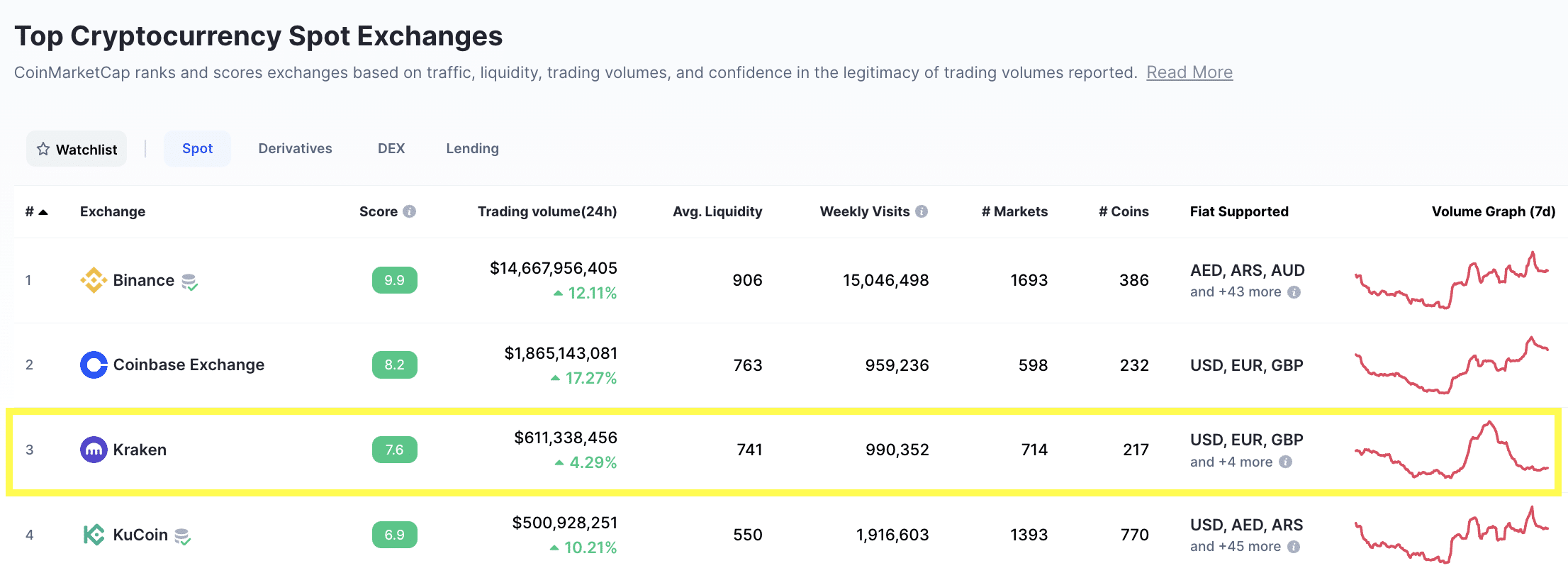
Task: Switch to the Derivatives tab
Action: 295,148
